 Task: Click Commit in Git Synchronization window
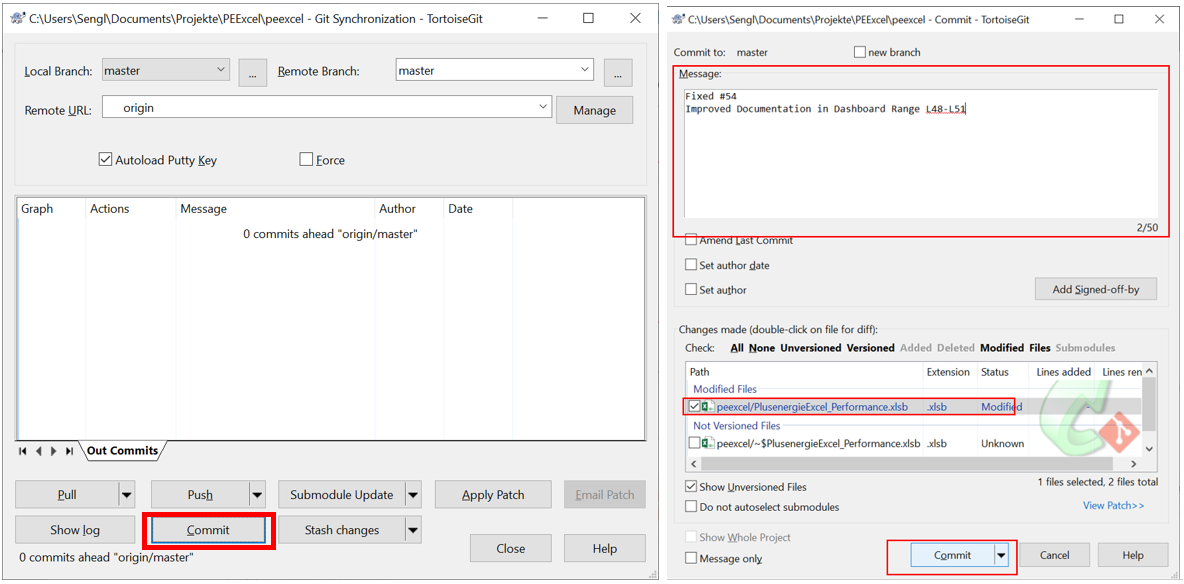[208, 530]
